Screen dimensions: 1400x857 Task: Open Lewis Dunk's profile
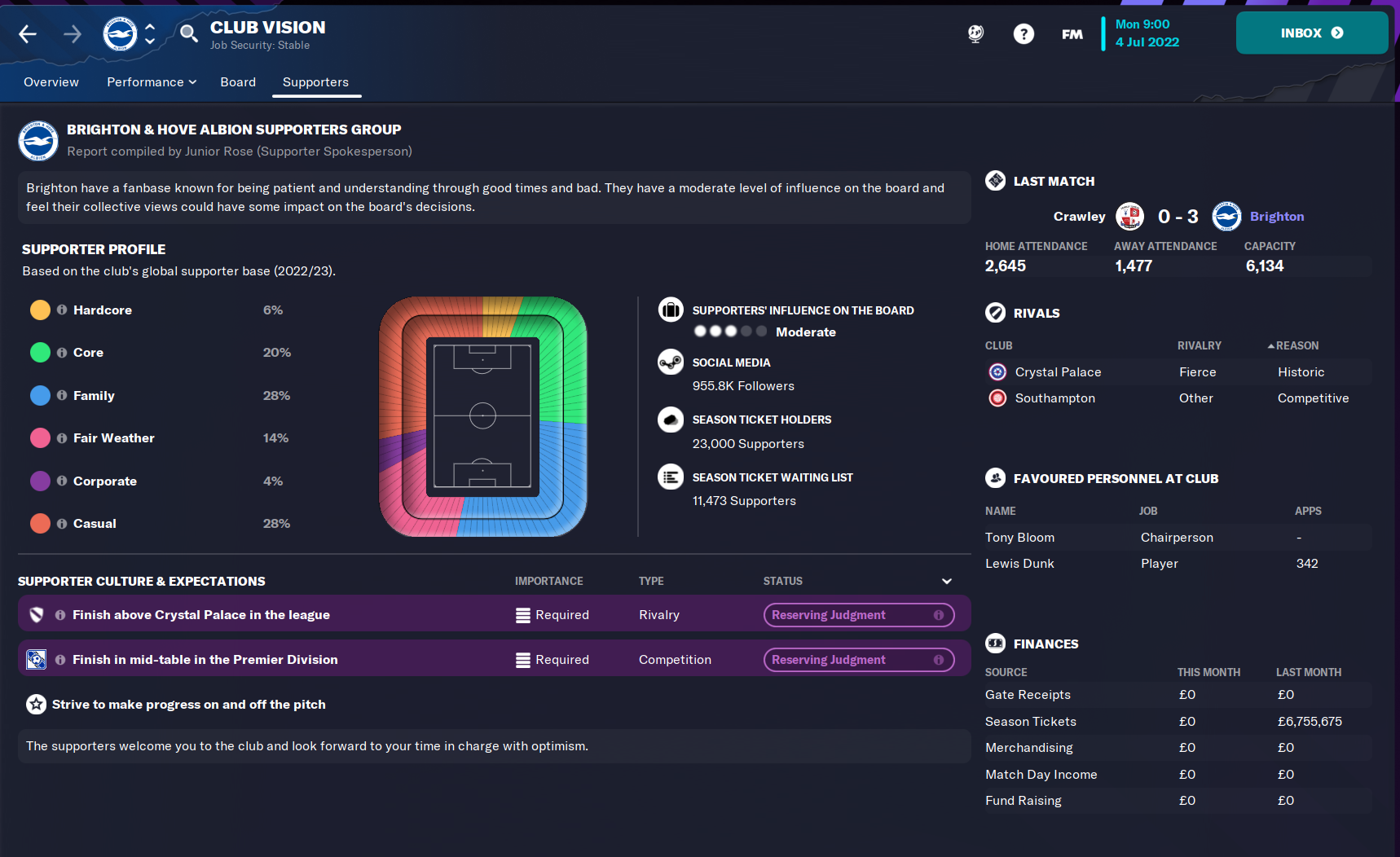coord(1019,564)
